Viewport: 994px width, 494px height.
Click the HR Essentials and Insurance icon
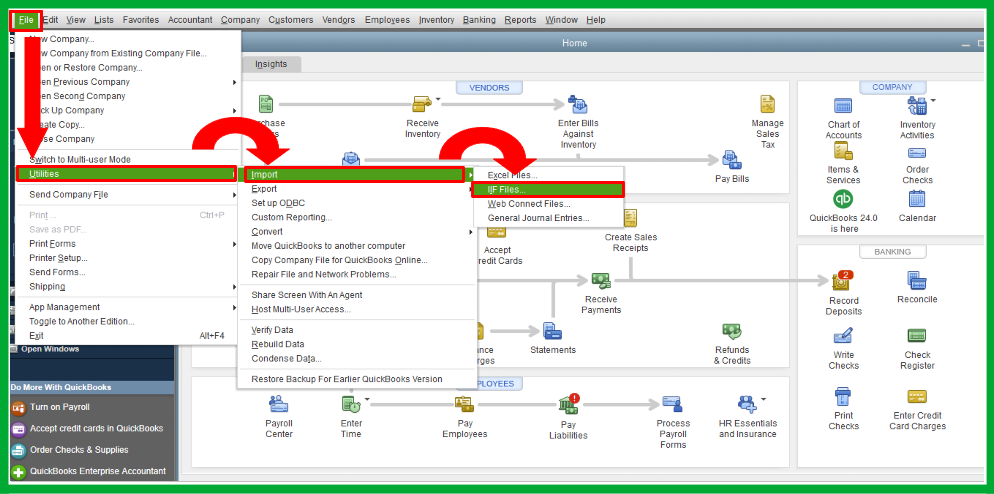[x=747, y=403]
